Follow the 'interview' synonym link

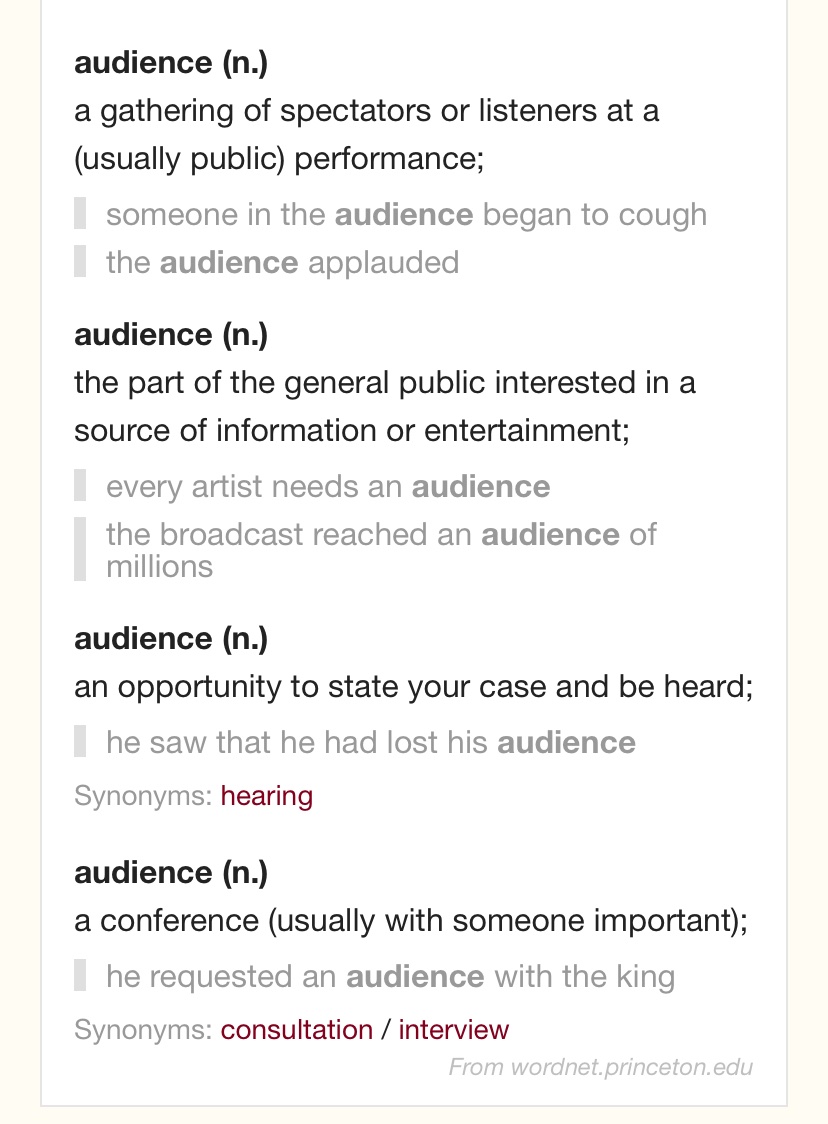453,1030
